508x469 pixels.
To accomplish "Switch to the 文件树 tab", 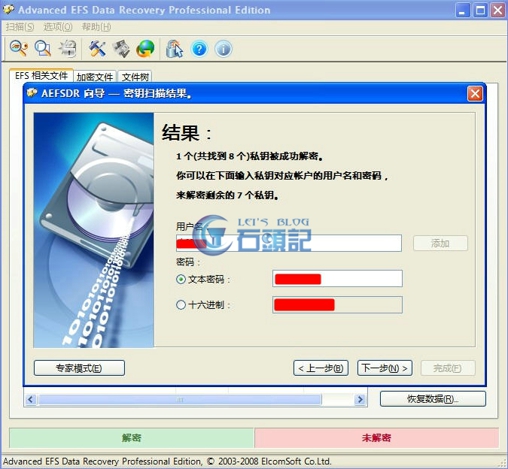I will pyautogui.click(x=135, y=77).
